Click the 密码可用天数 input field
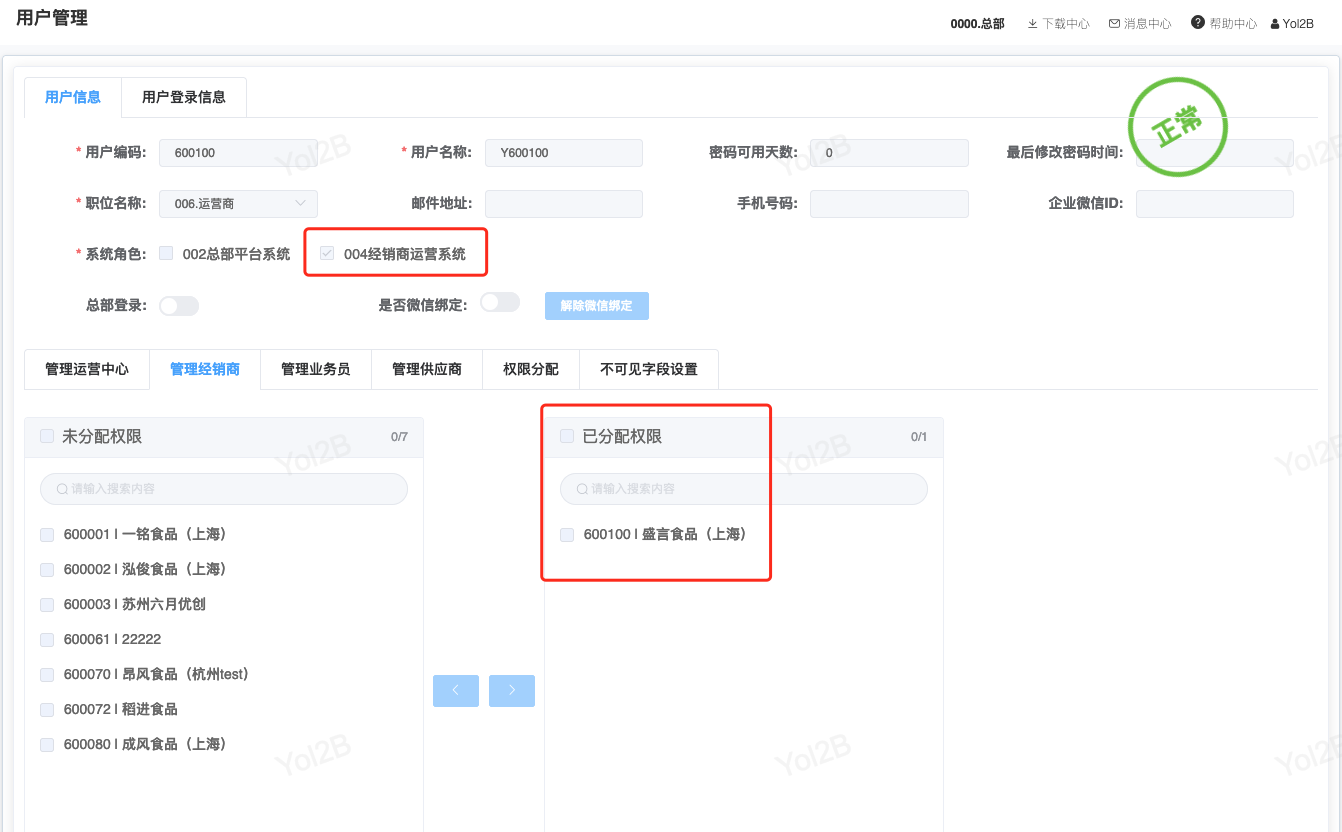Screen dimensions: 1342x832 point(889,153)
